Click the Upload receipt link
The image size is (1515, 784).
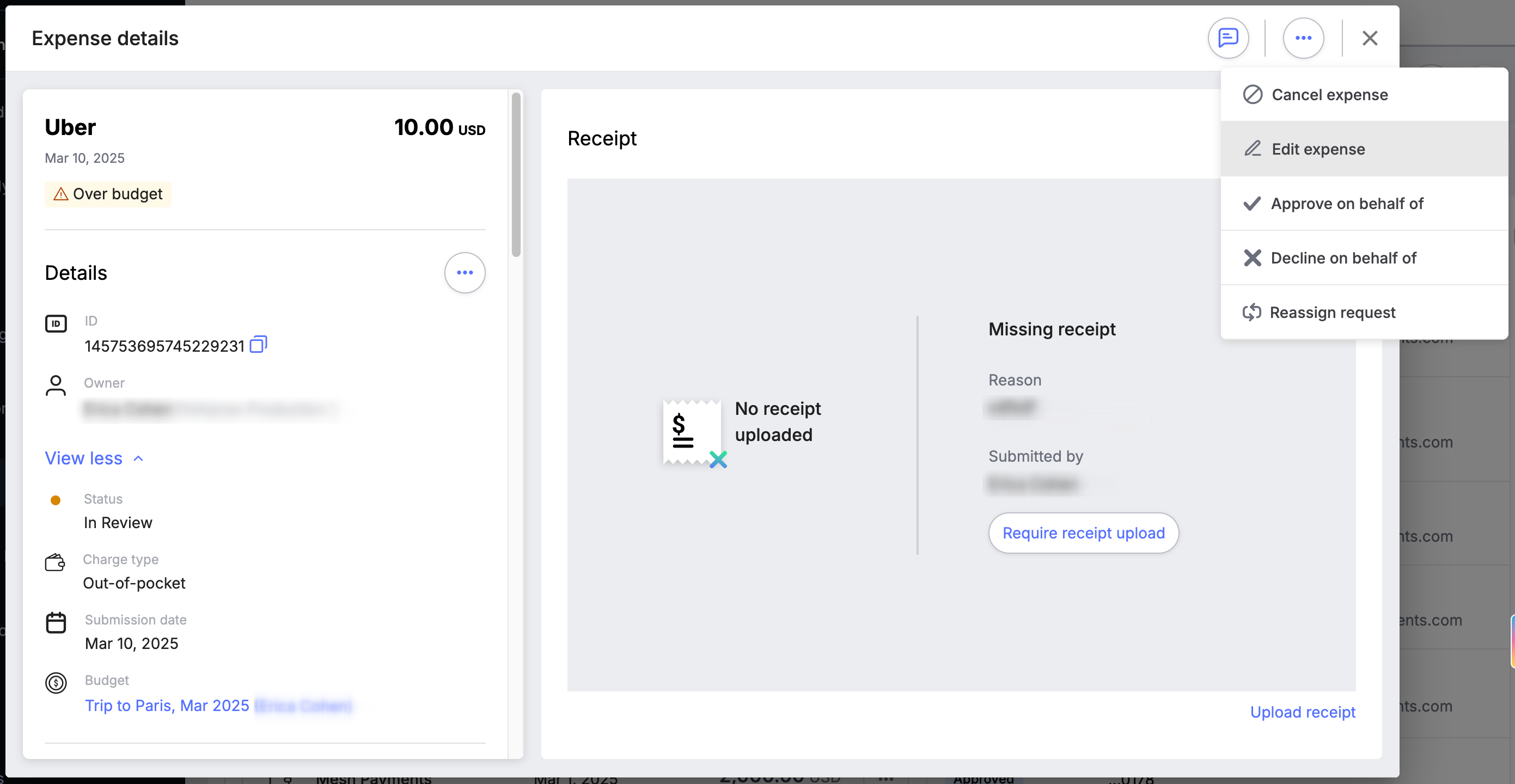click(1303, 712)
